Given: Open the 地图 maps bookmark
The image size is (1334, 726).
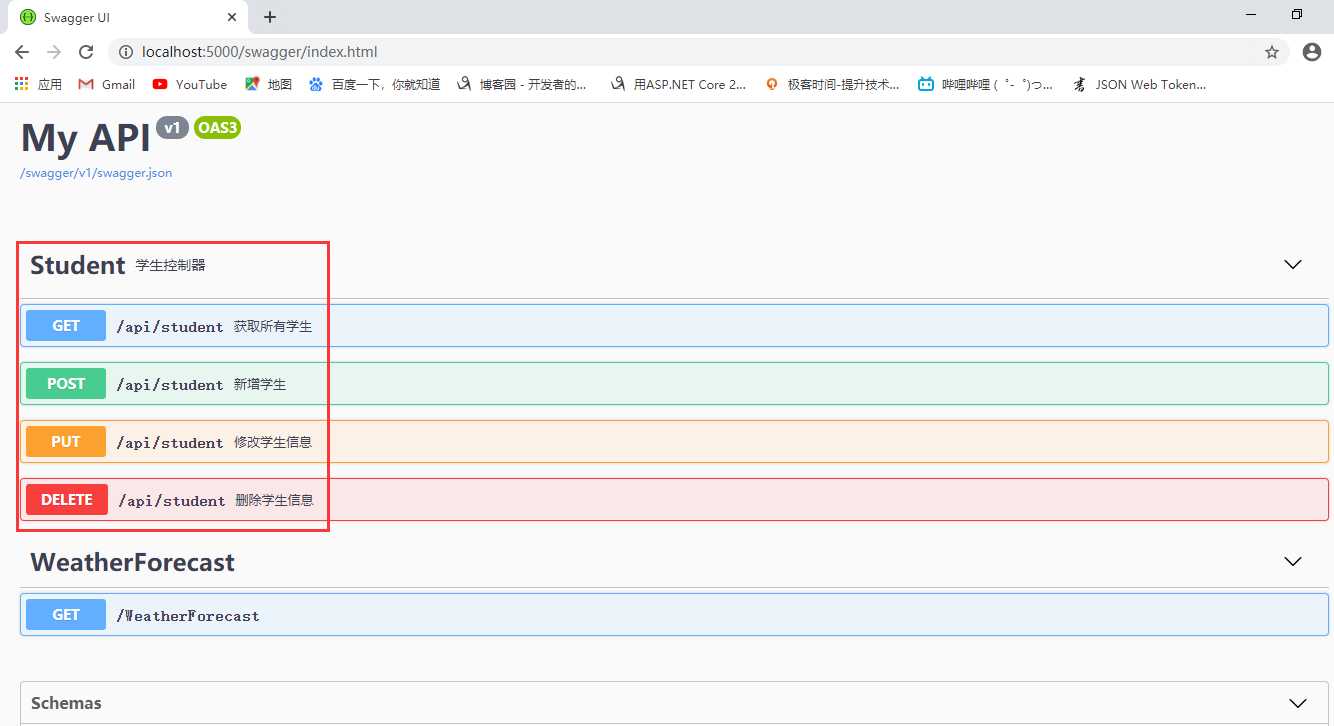Looking at the screenshot, I should click(268, 85).
